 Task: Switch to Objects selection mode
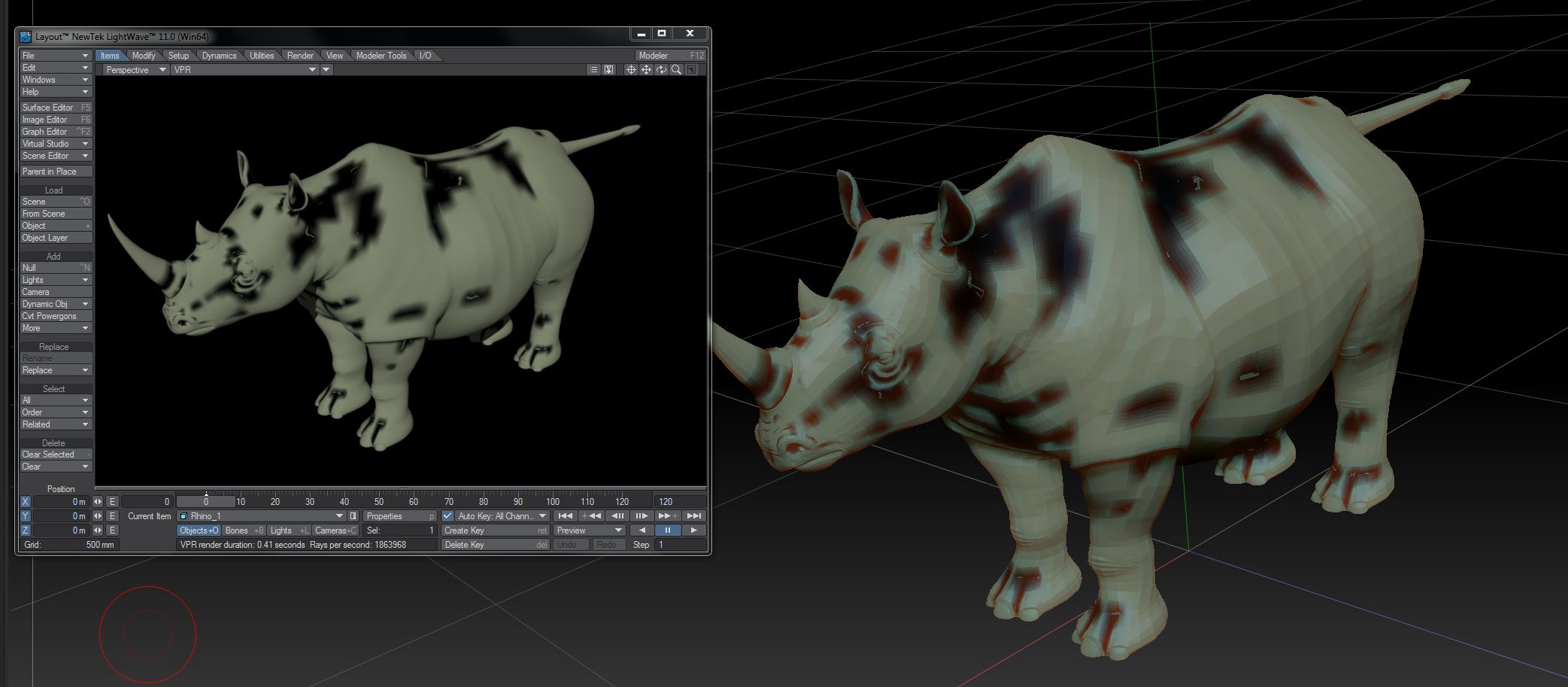[x=199, y=530]
